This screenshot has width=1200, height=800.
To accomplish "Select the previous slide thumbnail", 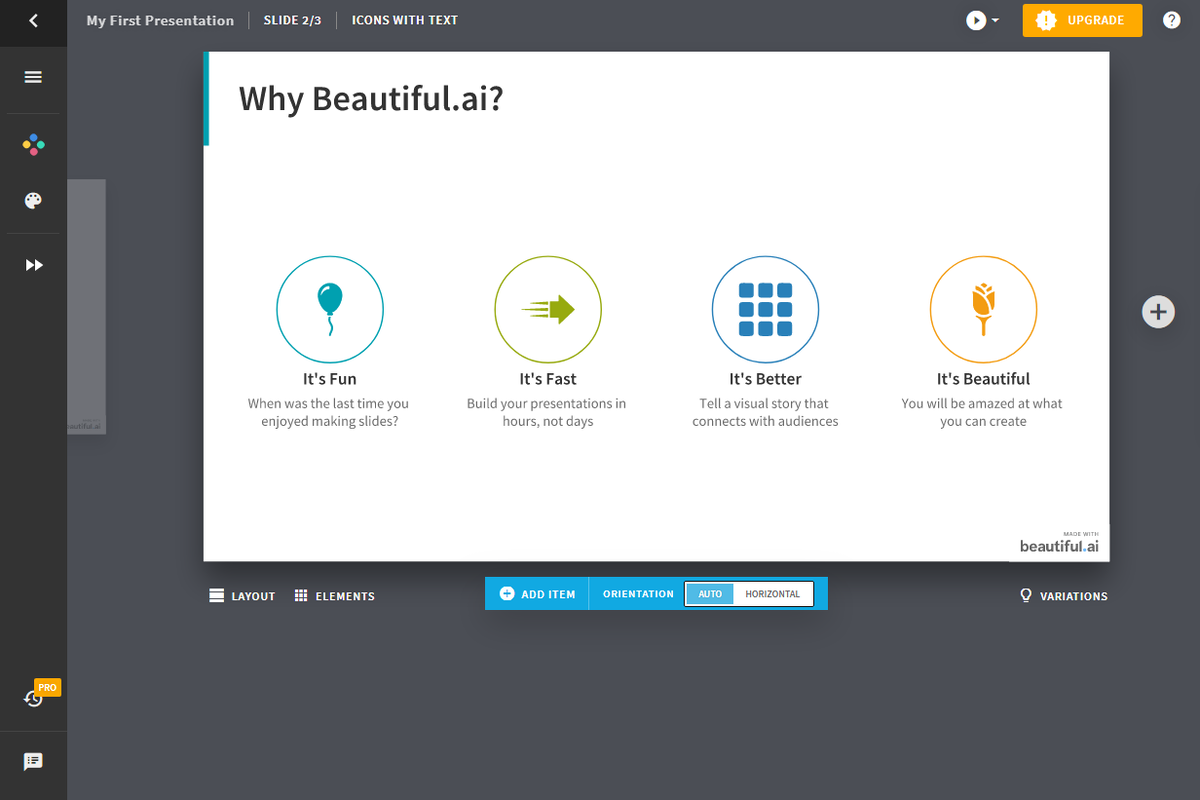I will (86, 307).
